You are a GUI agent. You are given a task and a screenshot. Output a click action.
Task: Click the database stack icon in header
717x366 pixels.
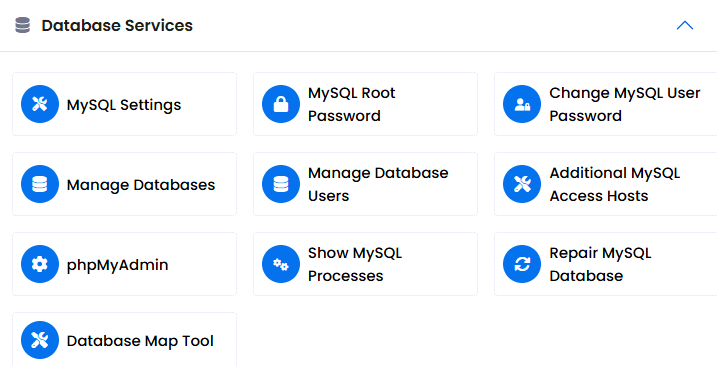(22, 25)
